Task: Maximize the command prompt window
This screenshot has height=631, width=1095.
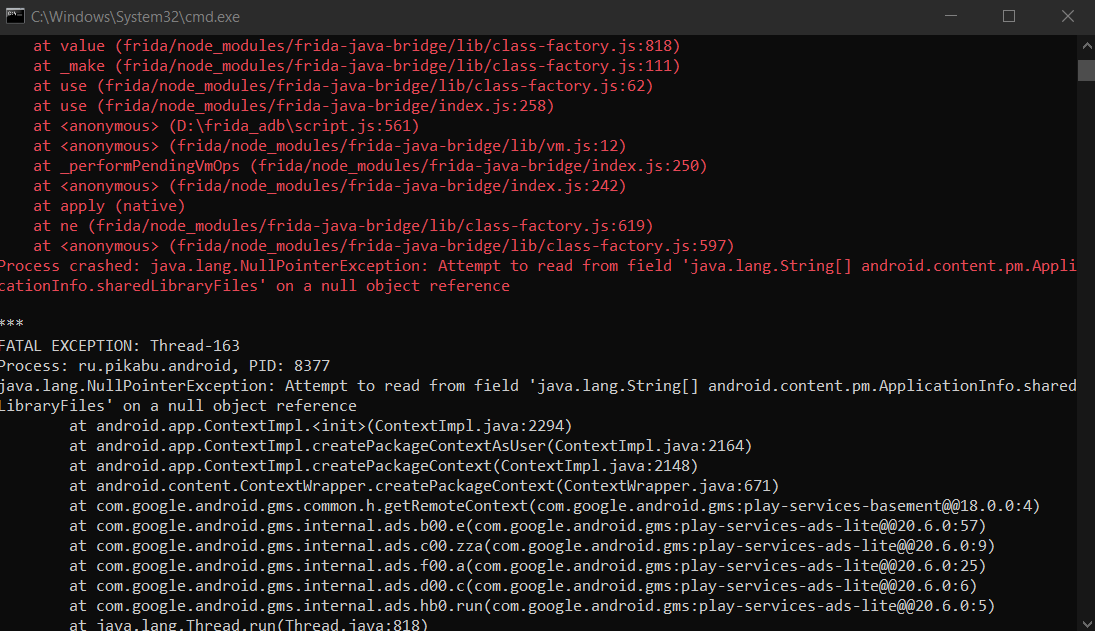Action: click(1009, 16)
